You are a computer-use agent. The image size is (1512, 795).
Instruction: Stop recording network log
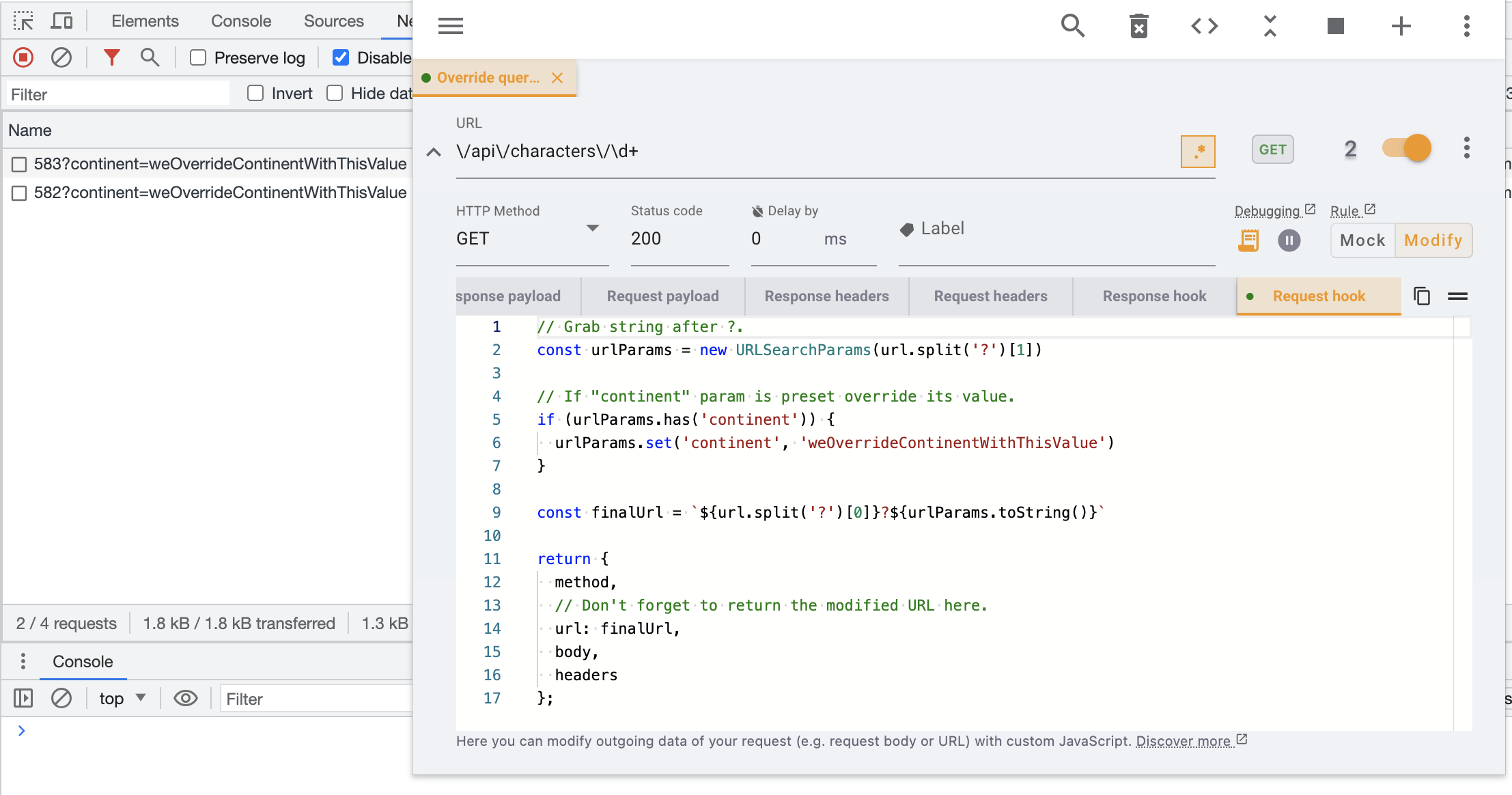(23, 58)
